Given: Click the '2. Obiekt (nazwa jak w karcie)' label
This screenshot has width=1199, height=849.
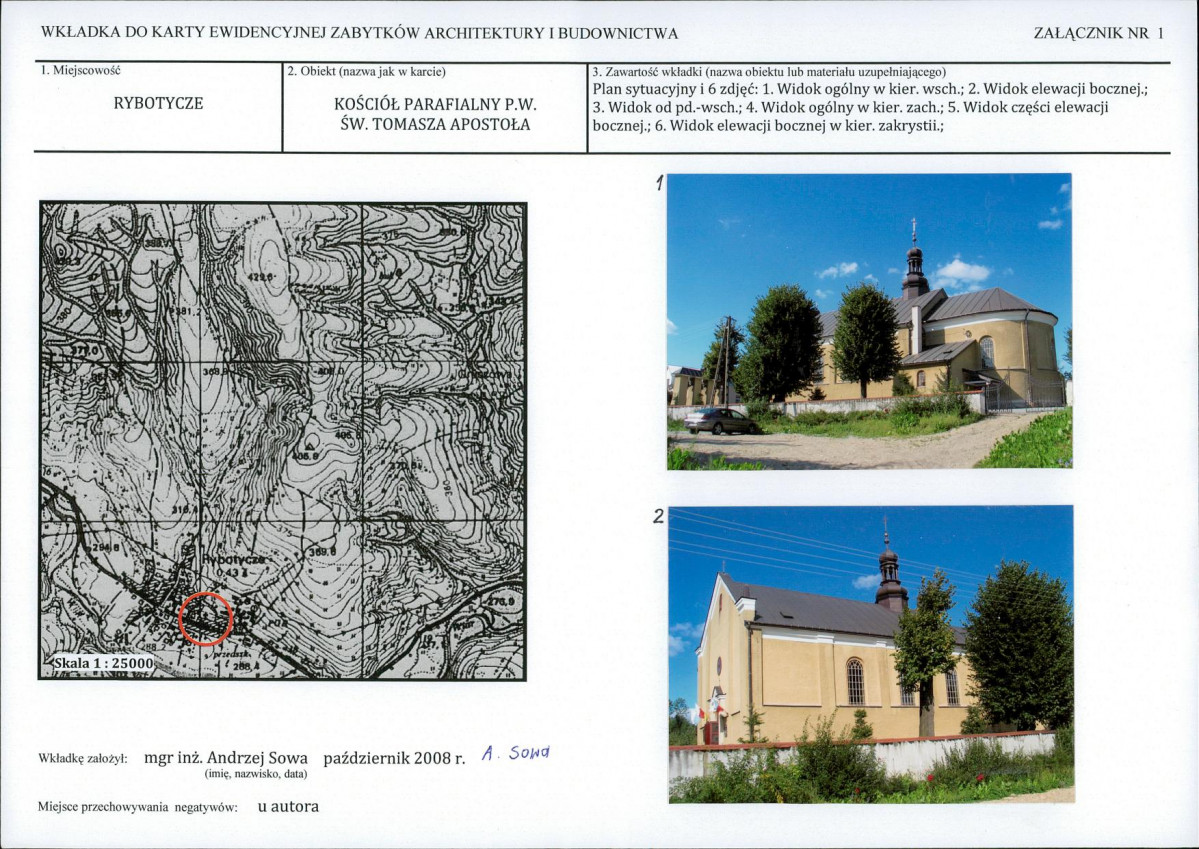Looking at the screenshot, I should 366,71.
